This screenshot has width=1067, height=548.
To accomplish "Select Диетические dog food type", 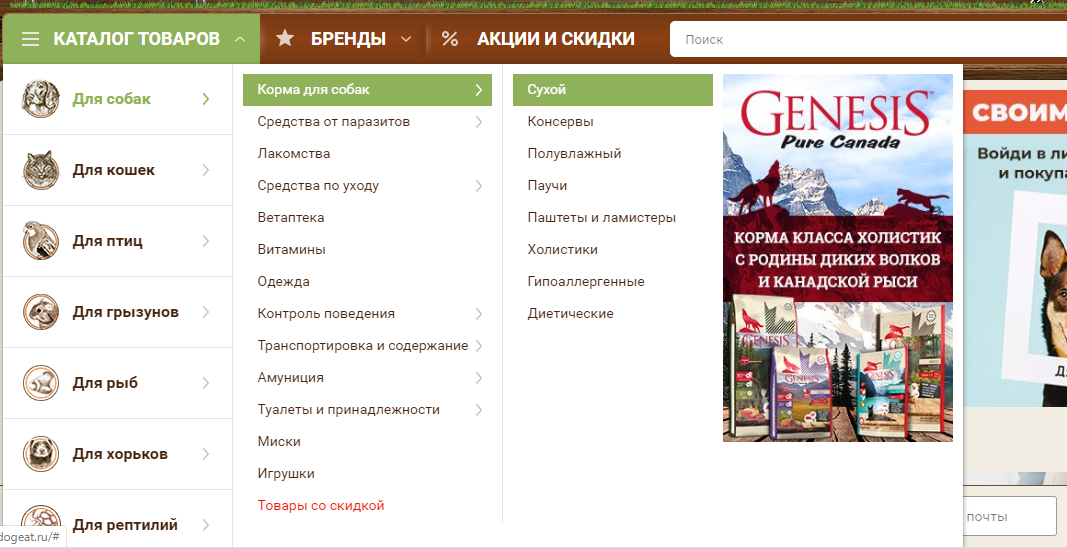I will pyautogui.click(x=570, y=314).
